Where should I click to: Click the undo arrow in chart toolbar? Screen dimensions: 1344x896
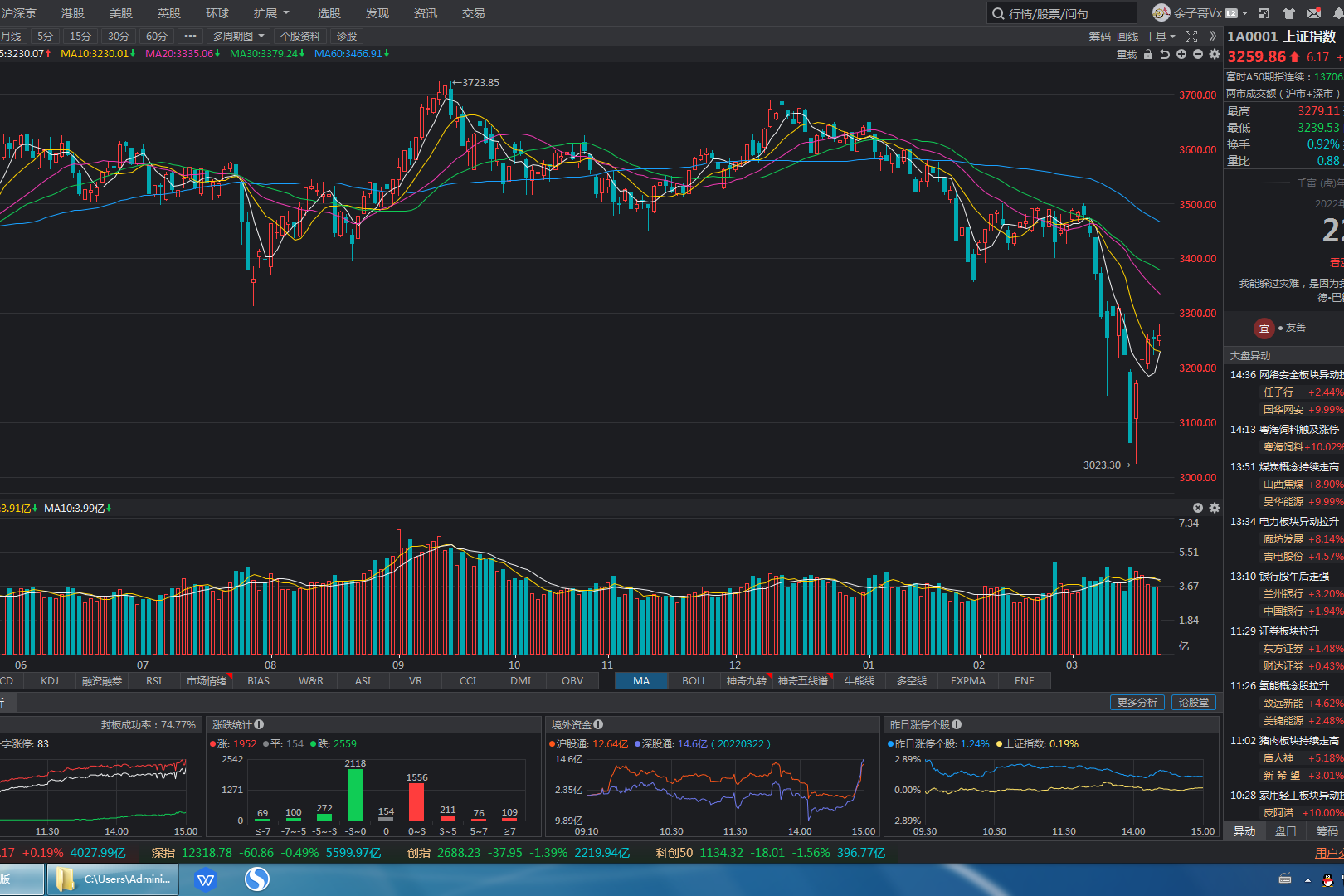(x=1165, y=54)
